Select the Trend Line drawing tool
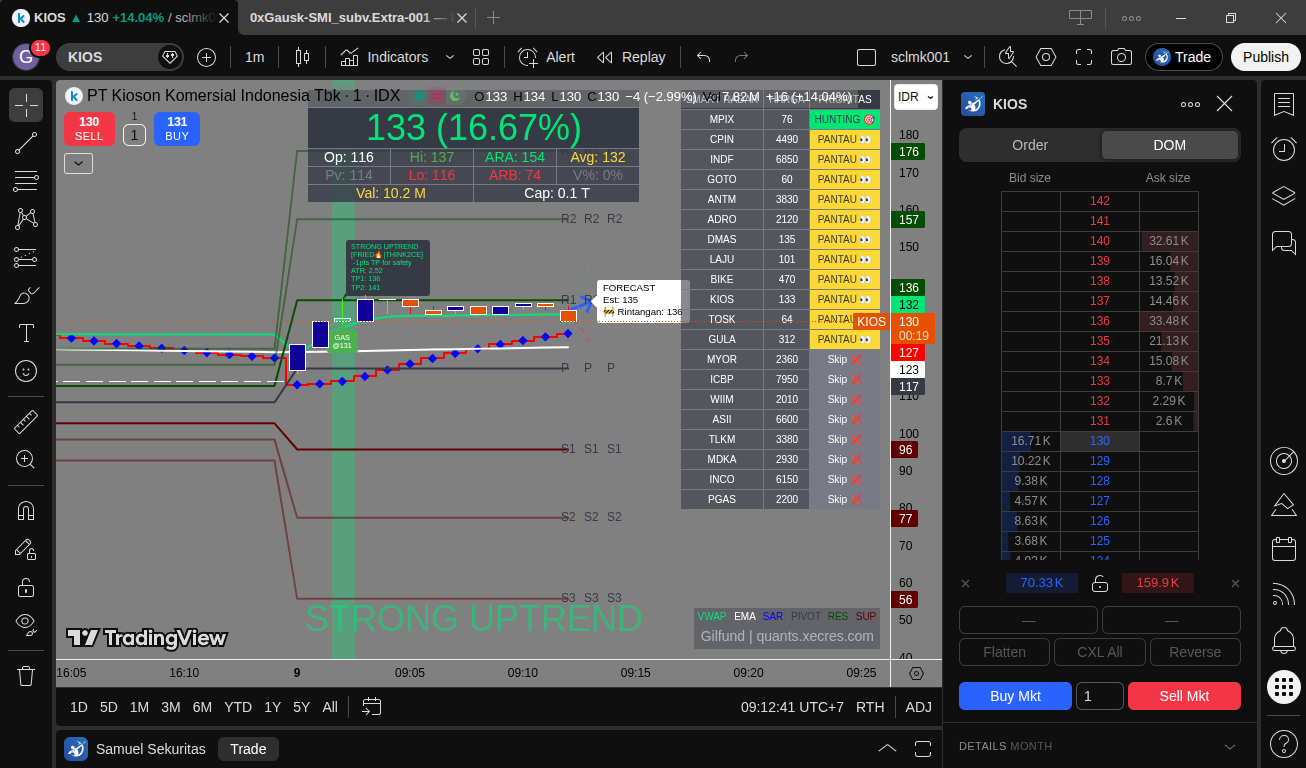 tap(26, 143)
